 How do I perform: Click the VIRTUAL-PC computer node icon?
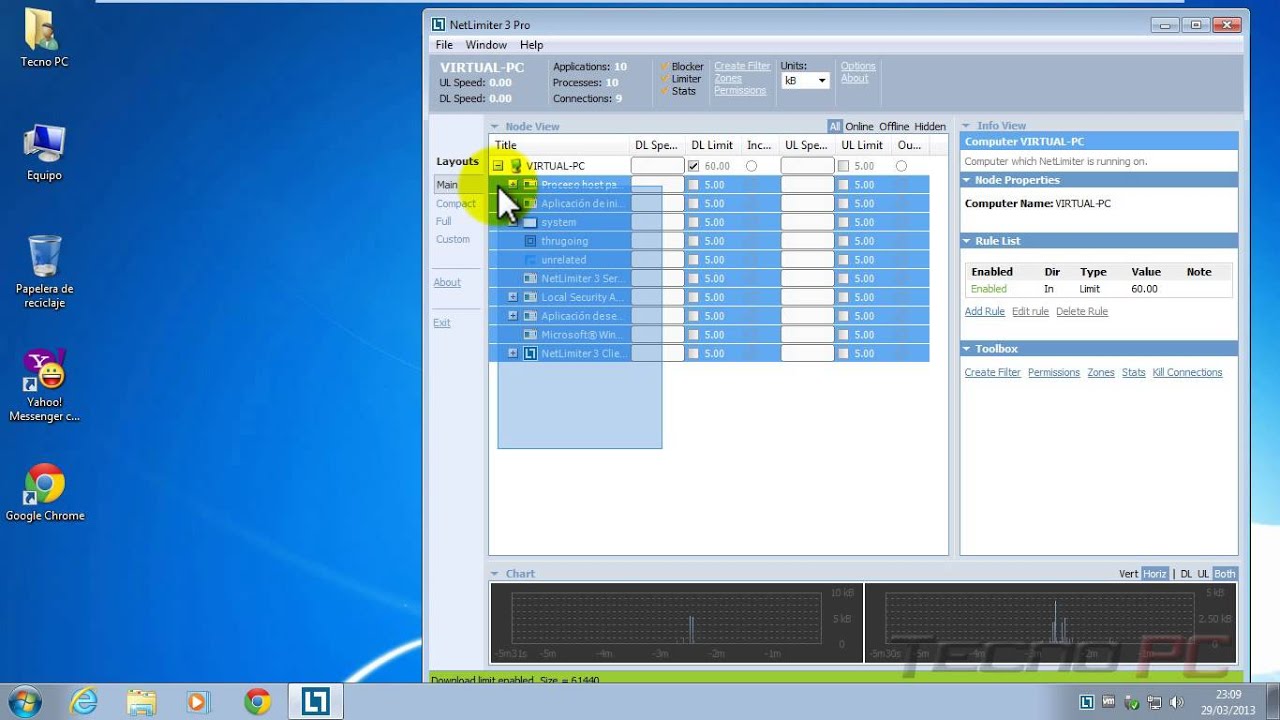point(516,166)
